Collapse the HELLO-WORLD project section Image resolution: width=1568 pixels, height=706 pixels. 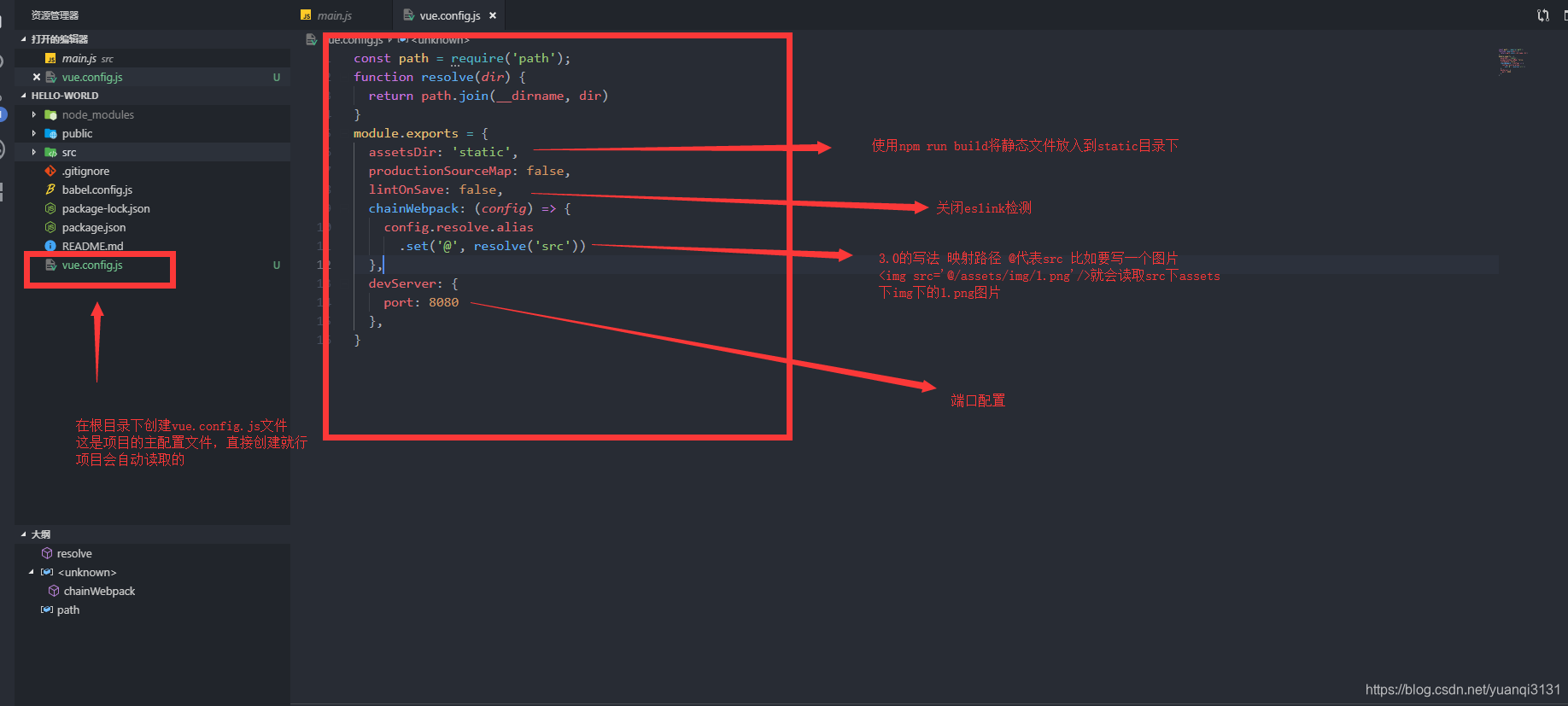(x=24, y=96)
